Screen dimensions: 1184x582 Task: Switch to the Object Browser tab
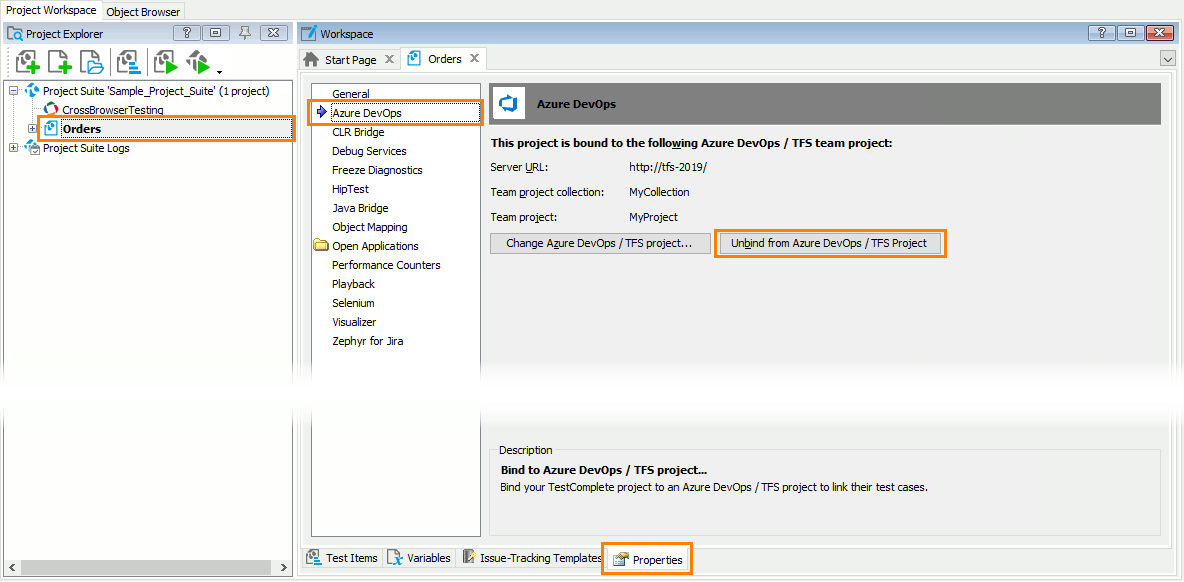pos(142,11)
